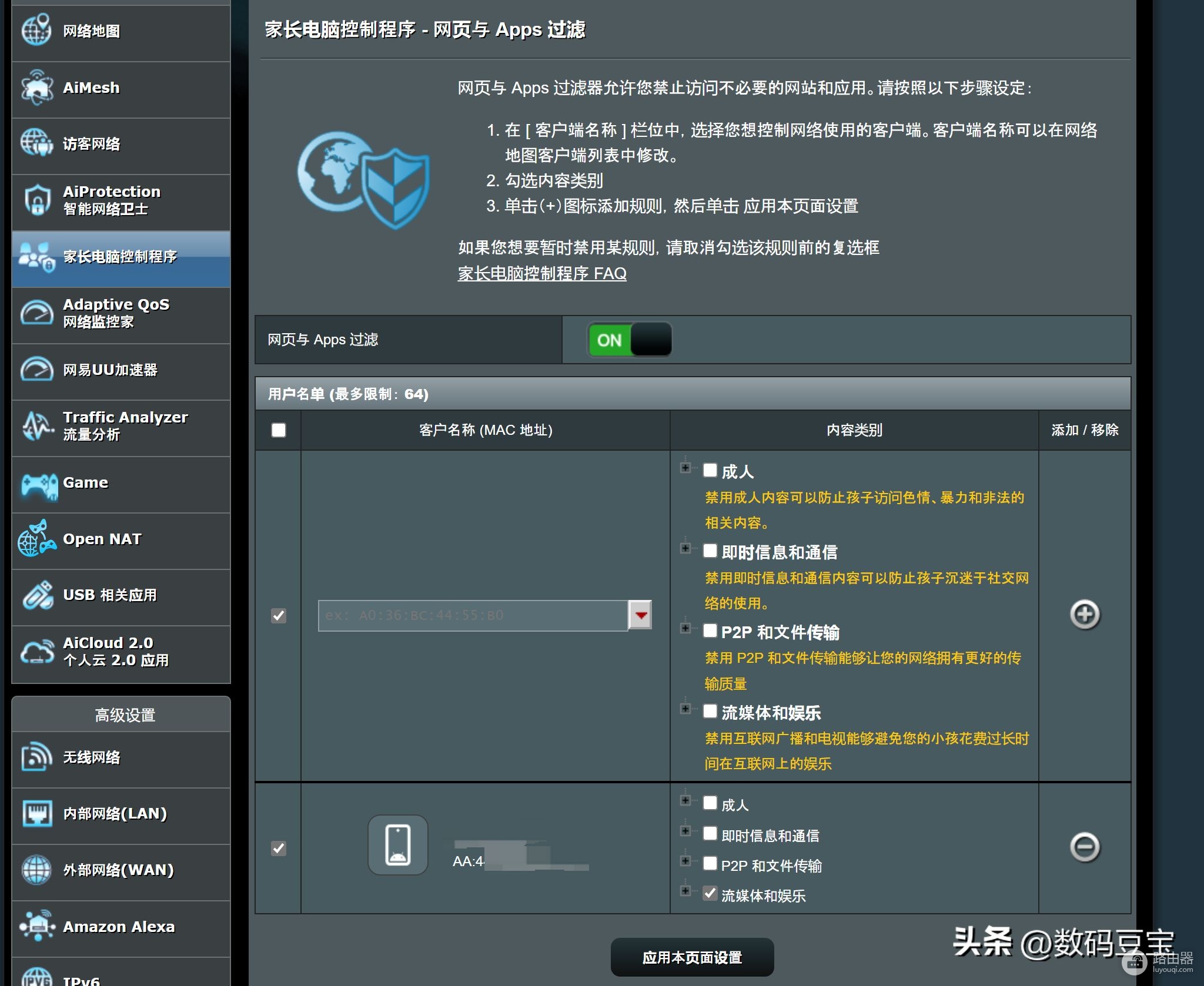
Task: Expand 成人 subtree for AA:4 device
Action: pyautogui.click(x=685, y=800)
